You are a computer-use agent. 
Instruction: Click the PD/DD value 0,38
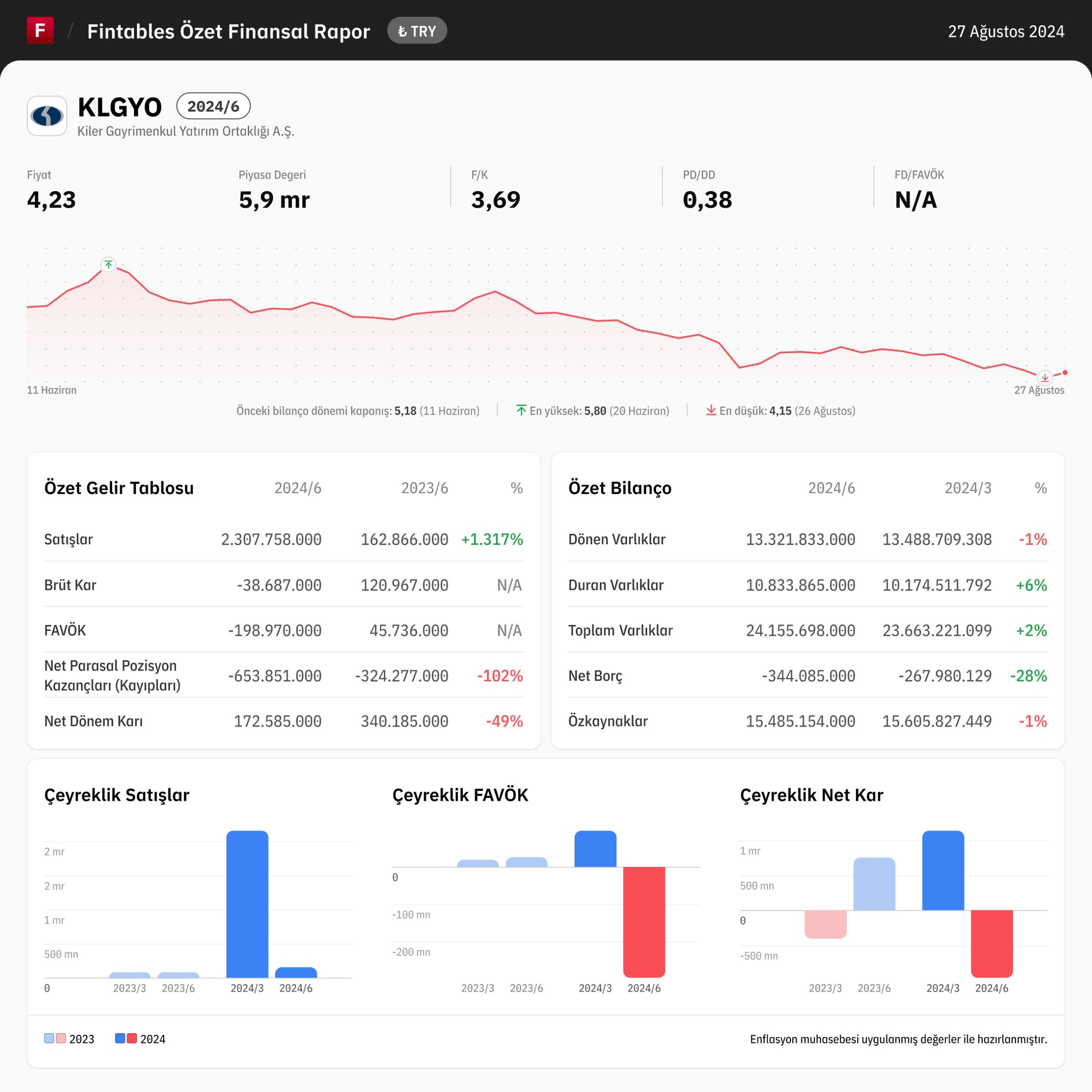coord(707,200)
